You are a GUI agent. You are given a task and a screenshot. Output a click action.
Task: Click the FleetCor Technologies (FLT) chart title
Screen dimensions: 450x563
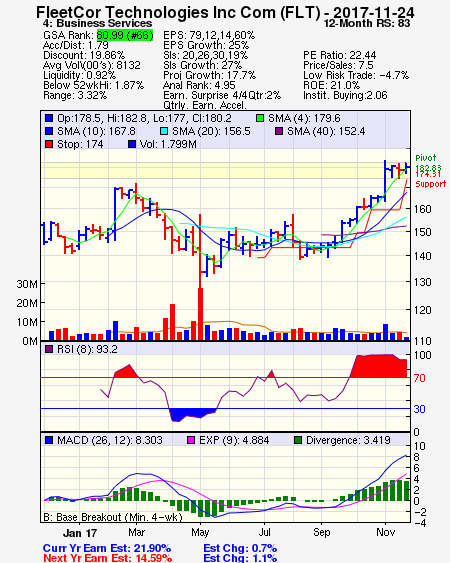[225, 12]
